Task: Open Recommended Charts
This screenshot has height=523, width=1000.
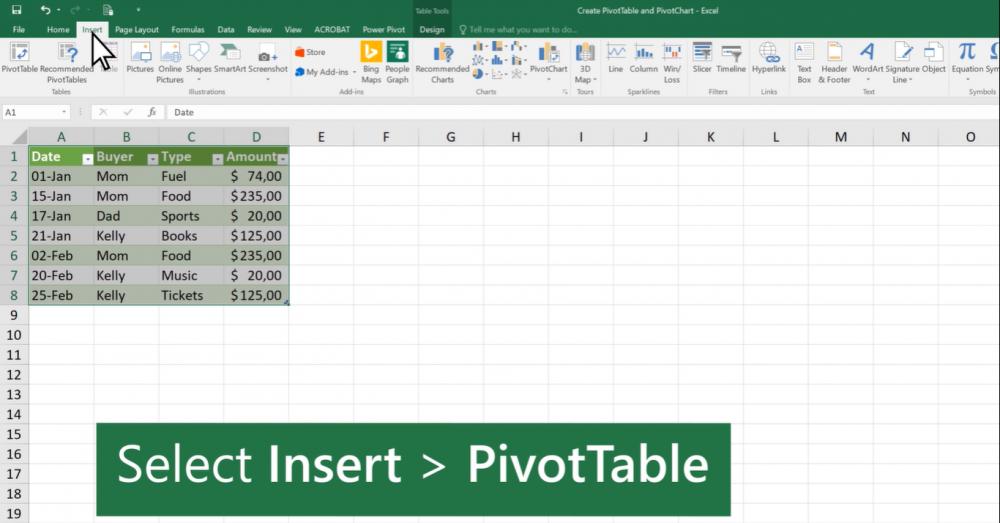Action: click(x=442, y=63)
